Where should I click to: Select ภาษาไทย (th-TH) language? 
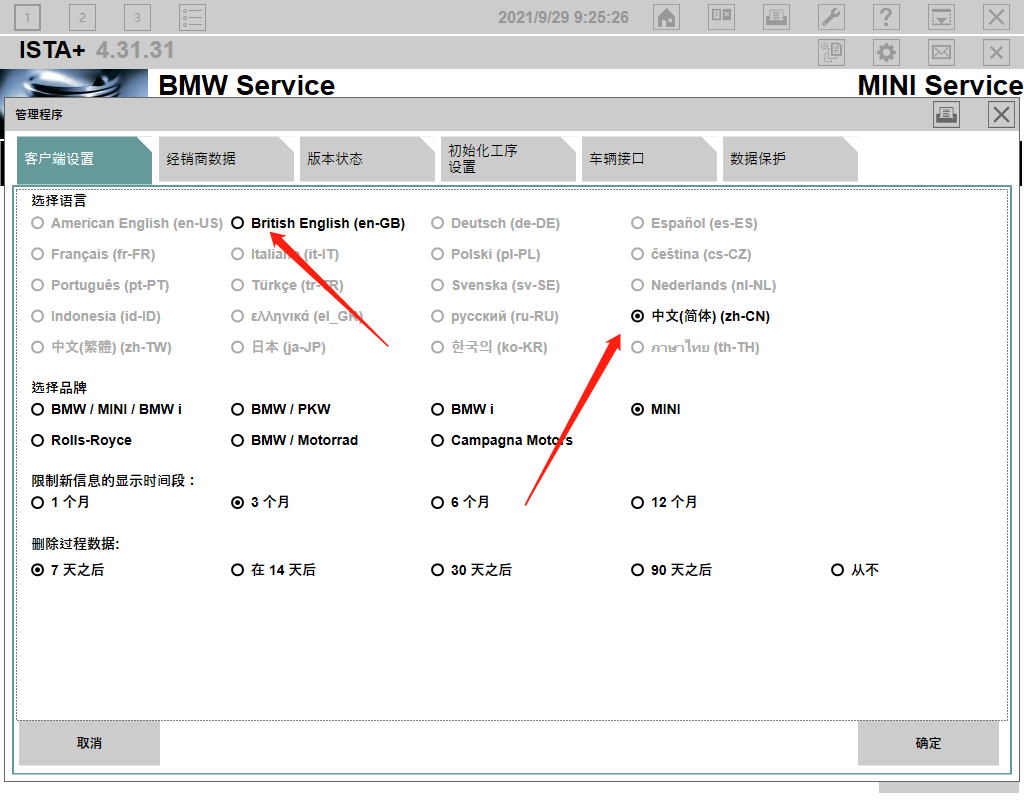coord(695,347)
